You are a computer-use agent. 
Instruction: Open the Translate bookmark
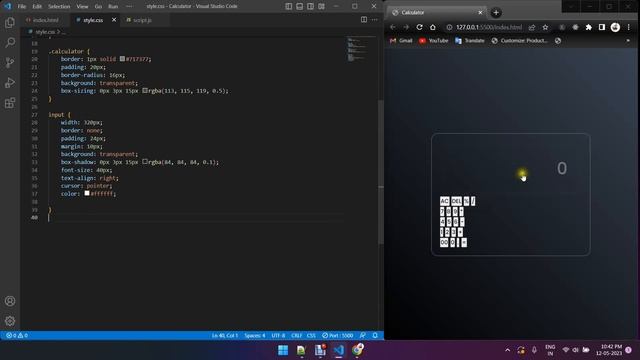point(469,41)
